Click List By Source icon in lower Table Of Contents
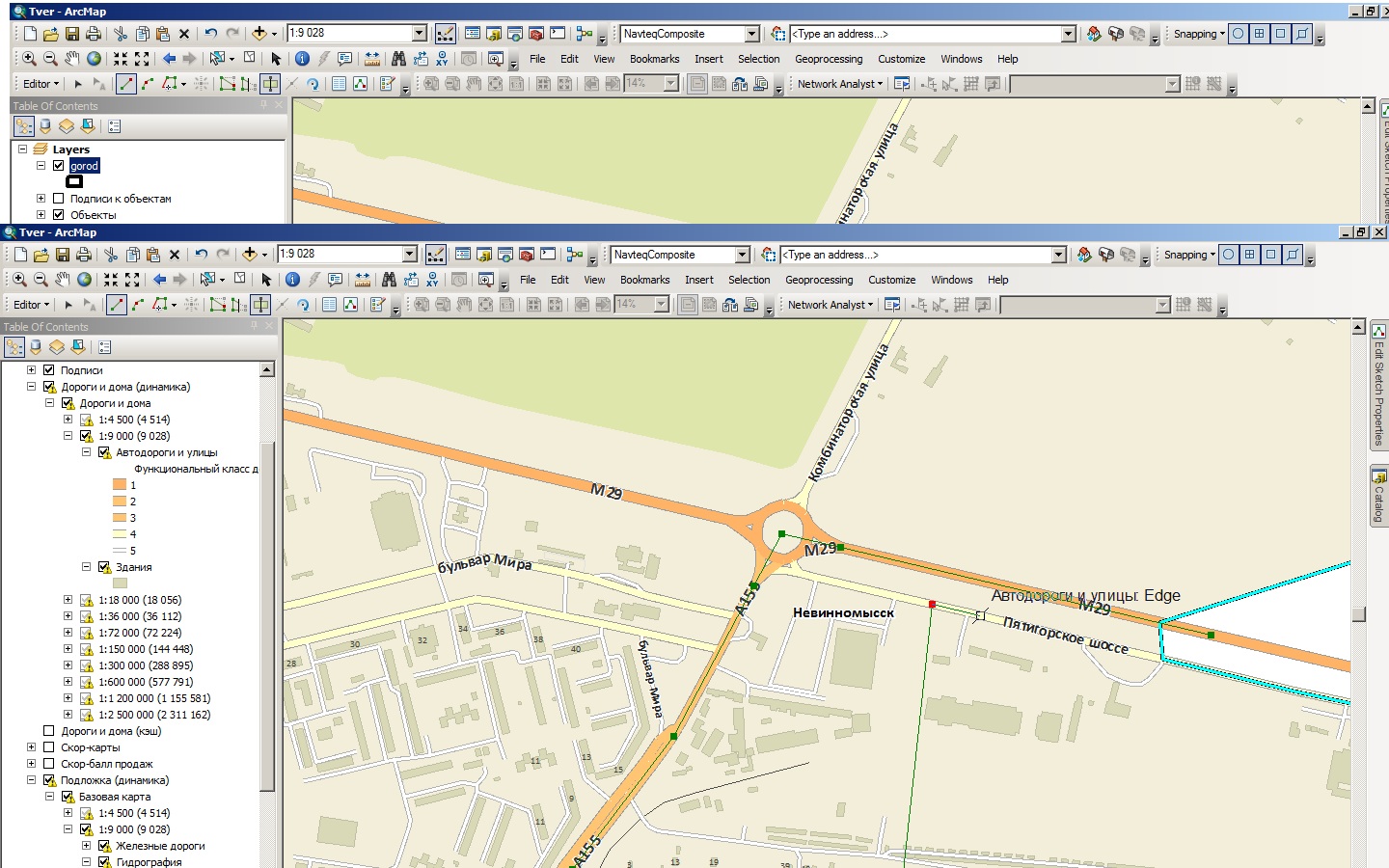This screenshot has width=1389, height=868. pyautogui.click(x=36, y=347)
